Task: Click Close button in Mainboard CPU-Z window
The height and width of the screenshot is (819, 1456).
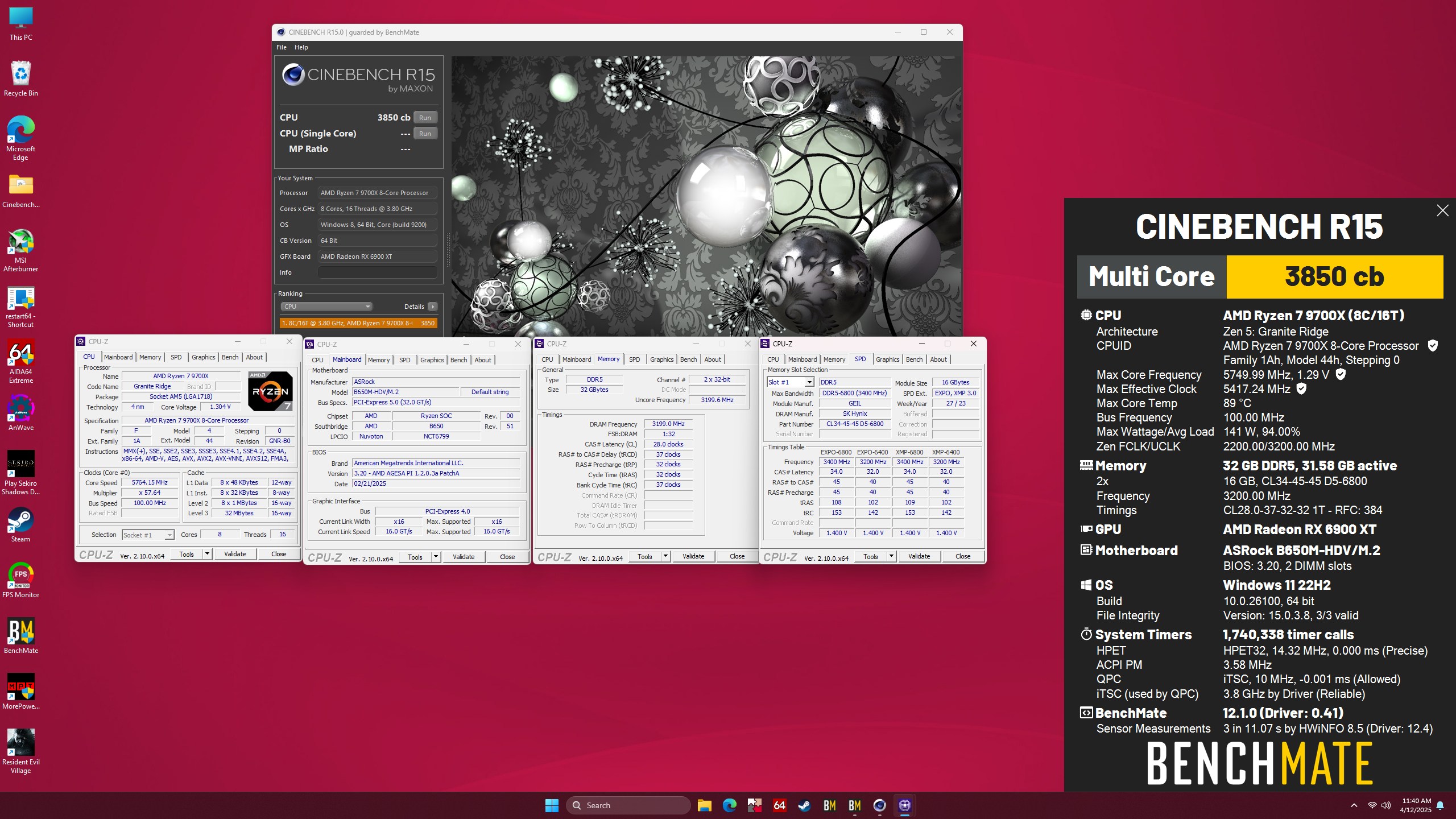Action: (507, 557)
